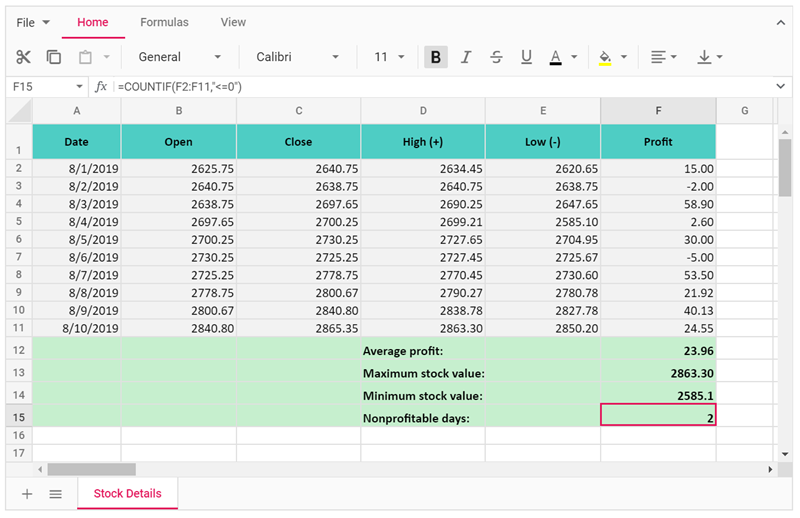Toggle Underline formatting
The width and height of the screenshot is (800, 518).
point(526,57)
